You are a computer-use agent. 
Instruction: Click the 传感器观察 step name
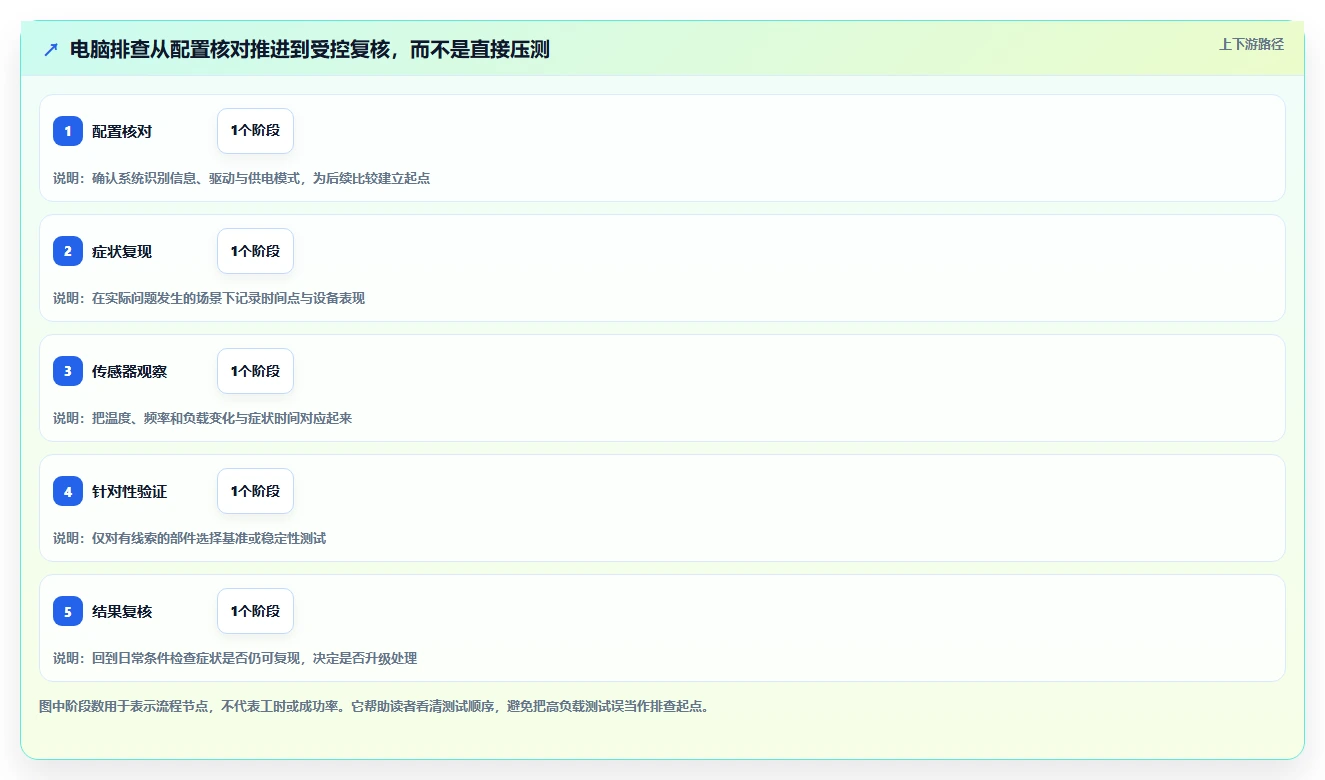[x=129, y=372]
